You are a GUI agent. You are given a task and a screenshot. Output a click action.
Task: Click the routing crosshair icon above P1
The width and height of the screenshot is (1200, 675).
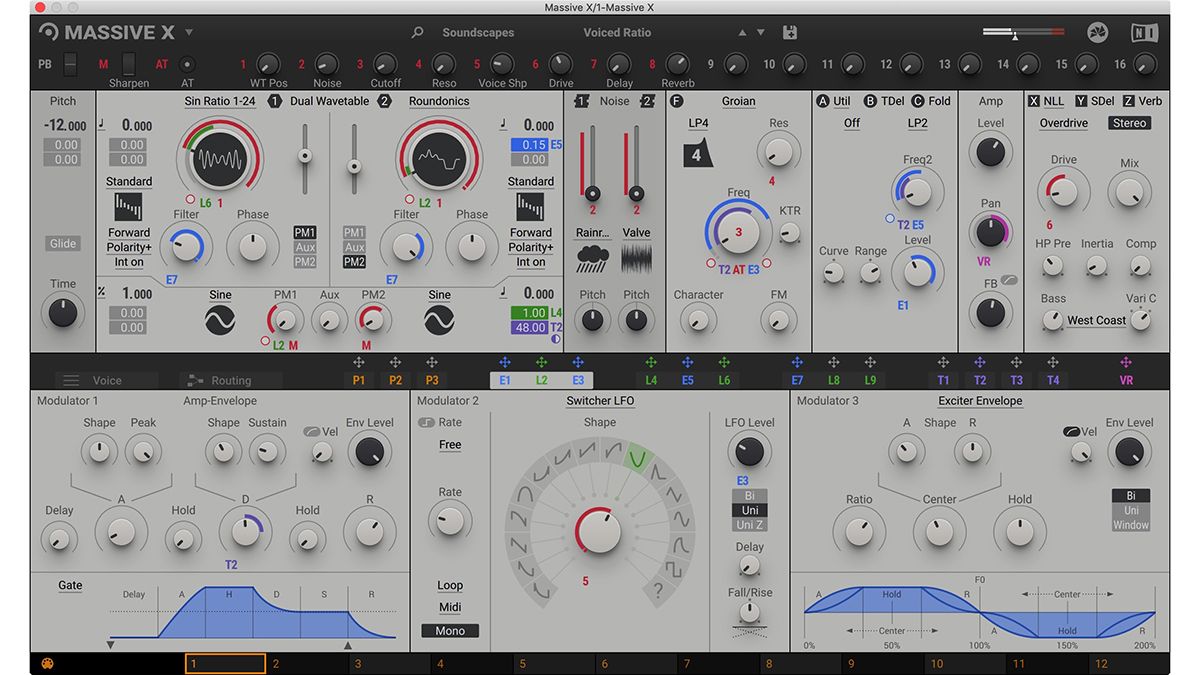click(x=357, y=361)
